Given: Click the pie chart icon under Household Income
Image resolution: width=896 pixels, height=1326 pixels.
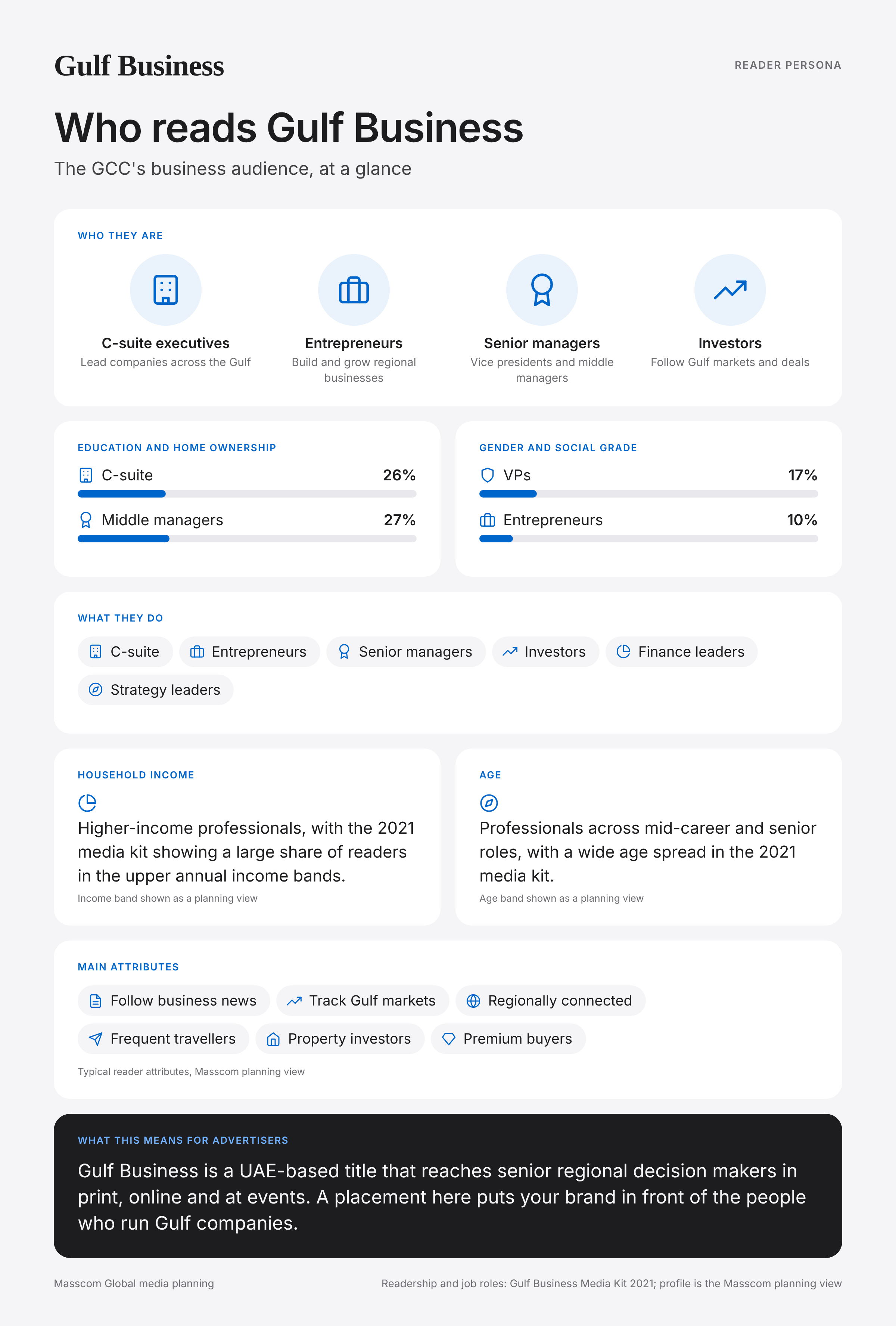Looking at the screenshot, I should [87, 803].
